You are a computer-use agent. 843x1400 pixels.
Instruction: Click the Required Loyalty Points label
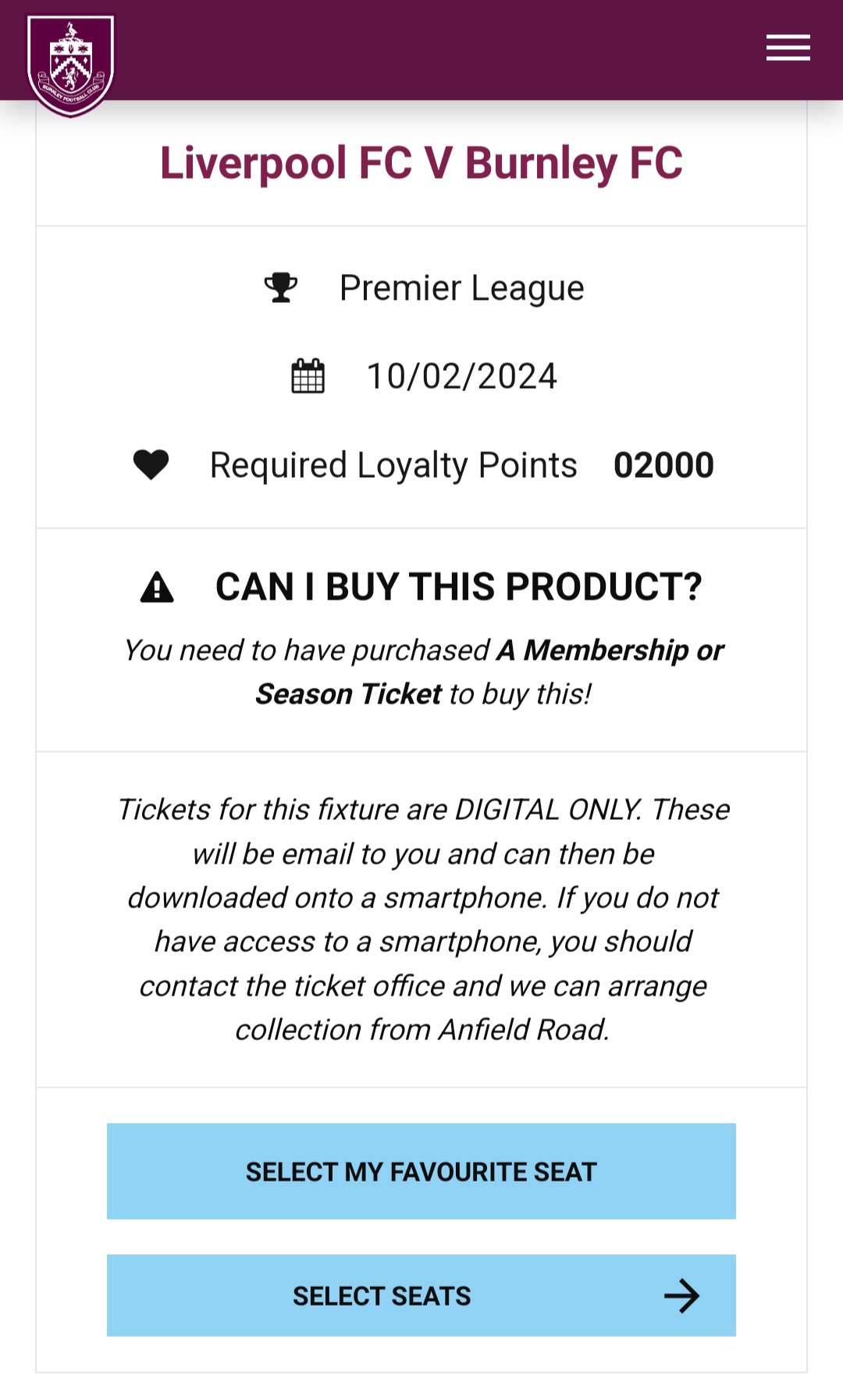(393, 465)
